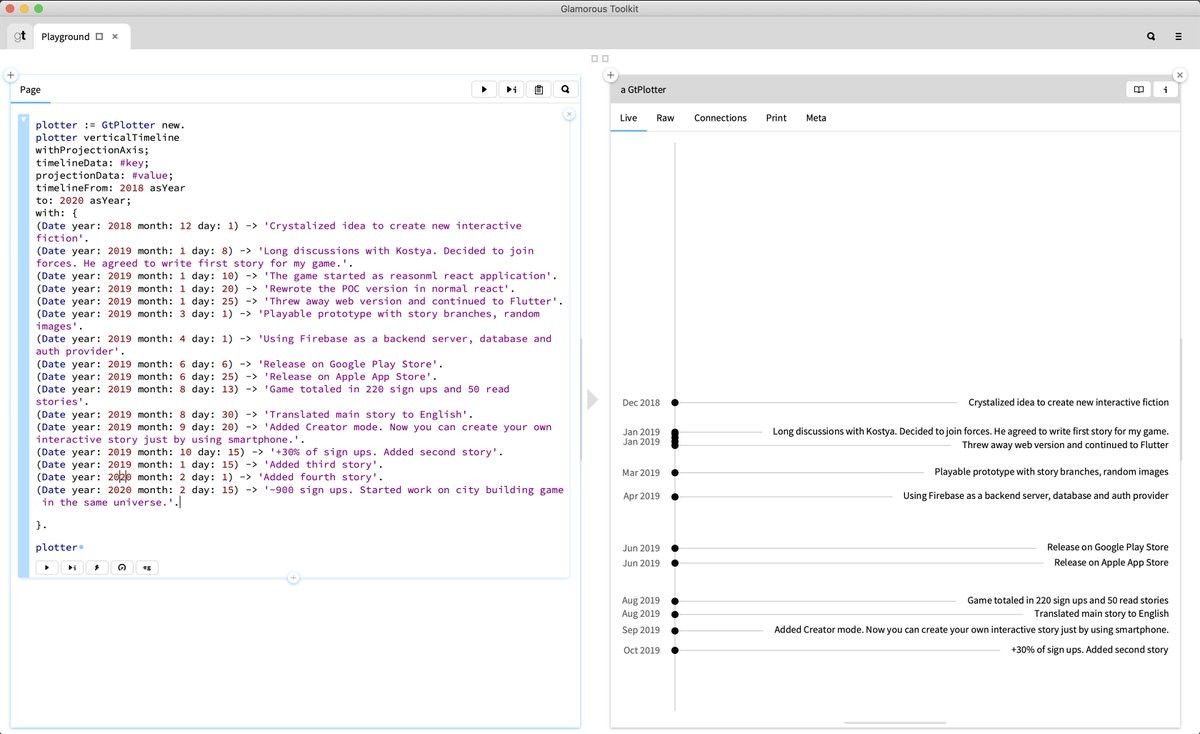Open search in the Page toolbar

(x=565, y=90)
